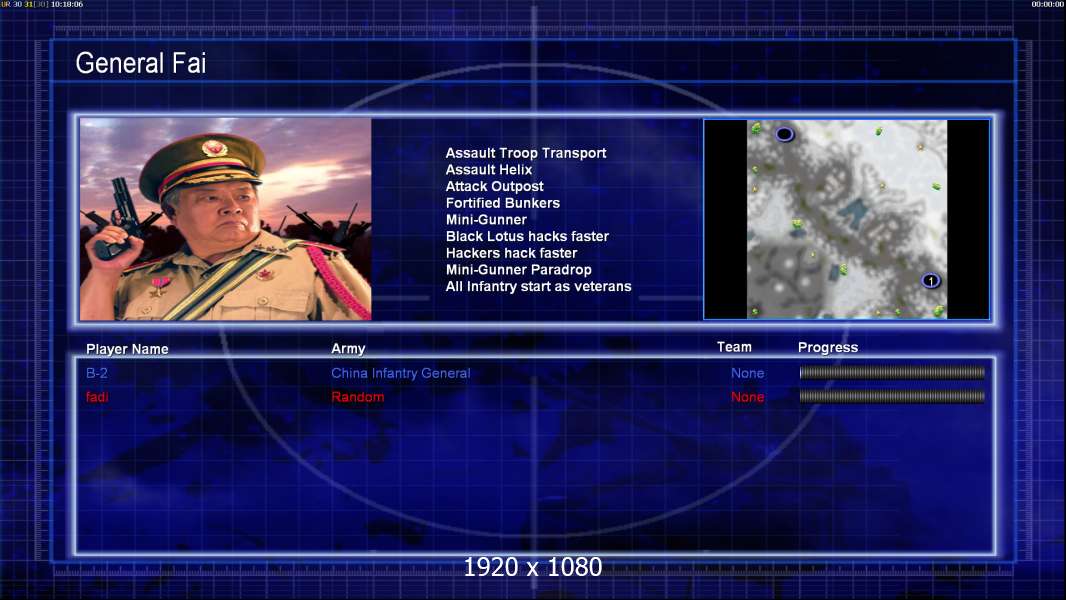Click B-2's loading progress bar
Image resolution: width=1066 pixels, height=600 pixels.
[x=892, y=372]
